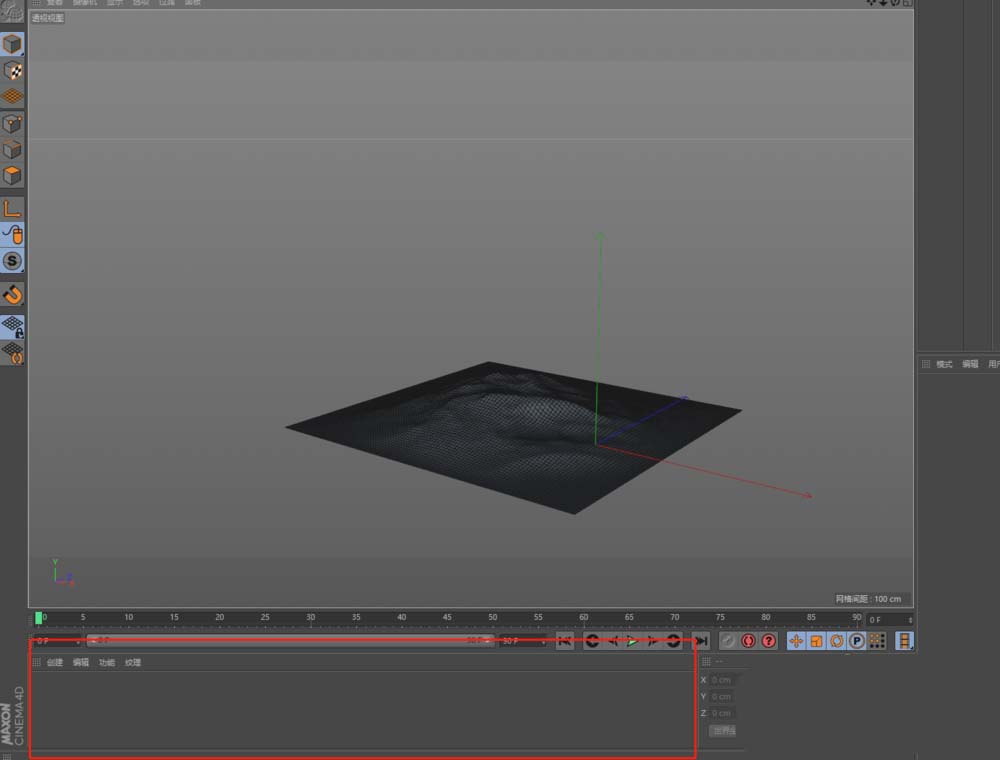Select the Workplane mode icon
This screenshot has height=760, width=1000.
12,96
